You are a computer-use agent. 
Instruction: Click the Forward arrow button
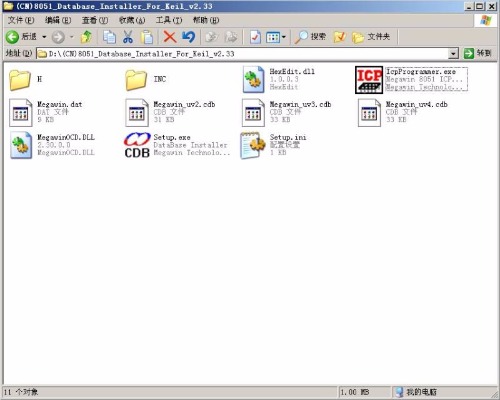(58, 37)
